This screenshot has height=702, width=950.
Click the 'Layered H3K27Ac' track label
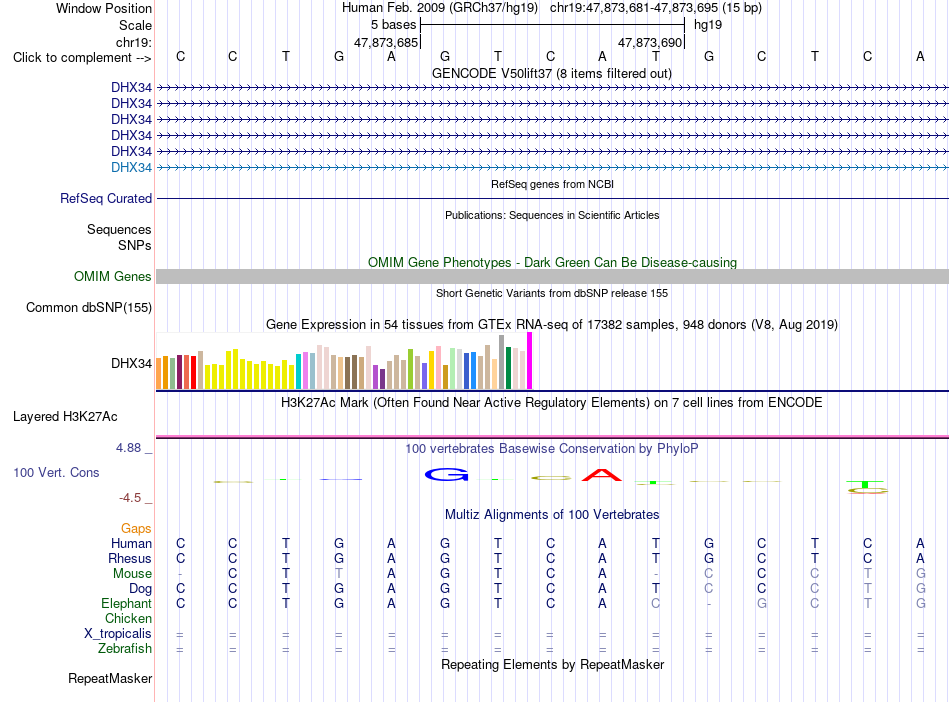[65, 417]
